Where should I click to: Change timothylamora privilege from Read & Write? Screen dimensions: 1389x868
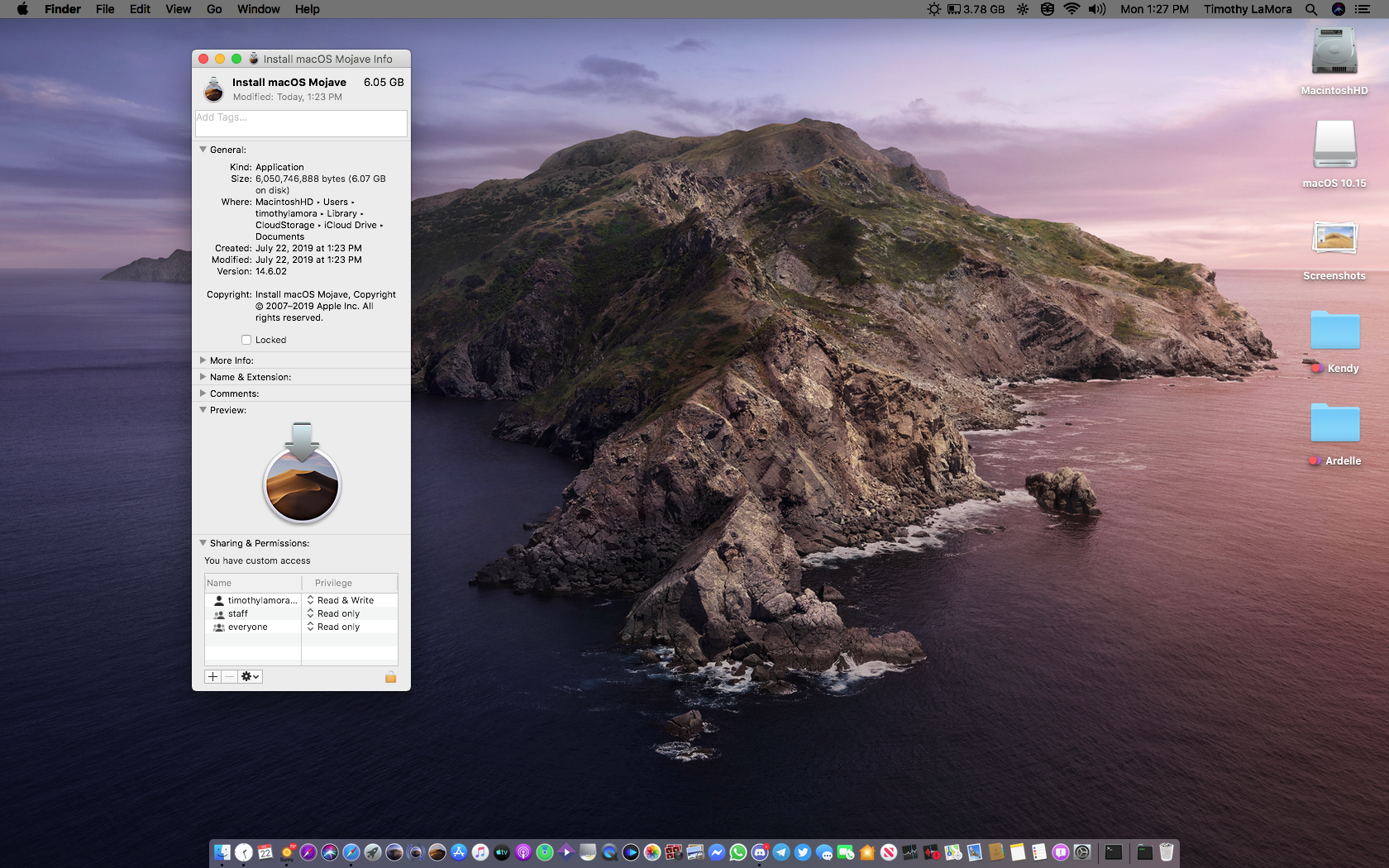click(341, 600)
